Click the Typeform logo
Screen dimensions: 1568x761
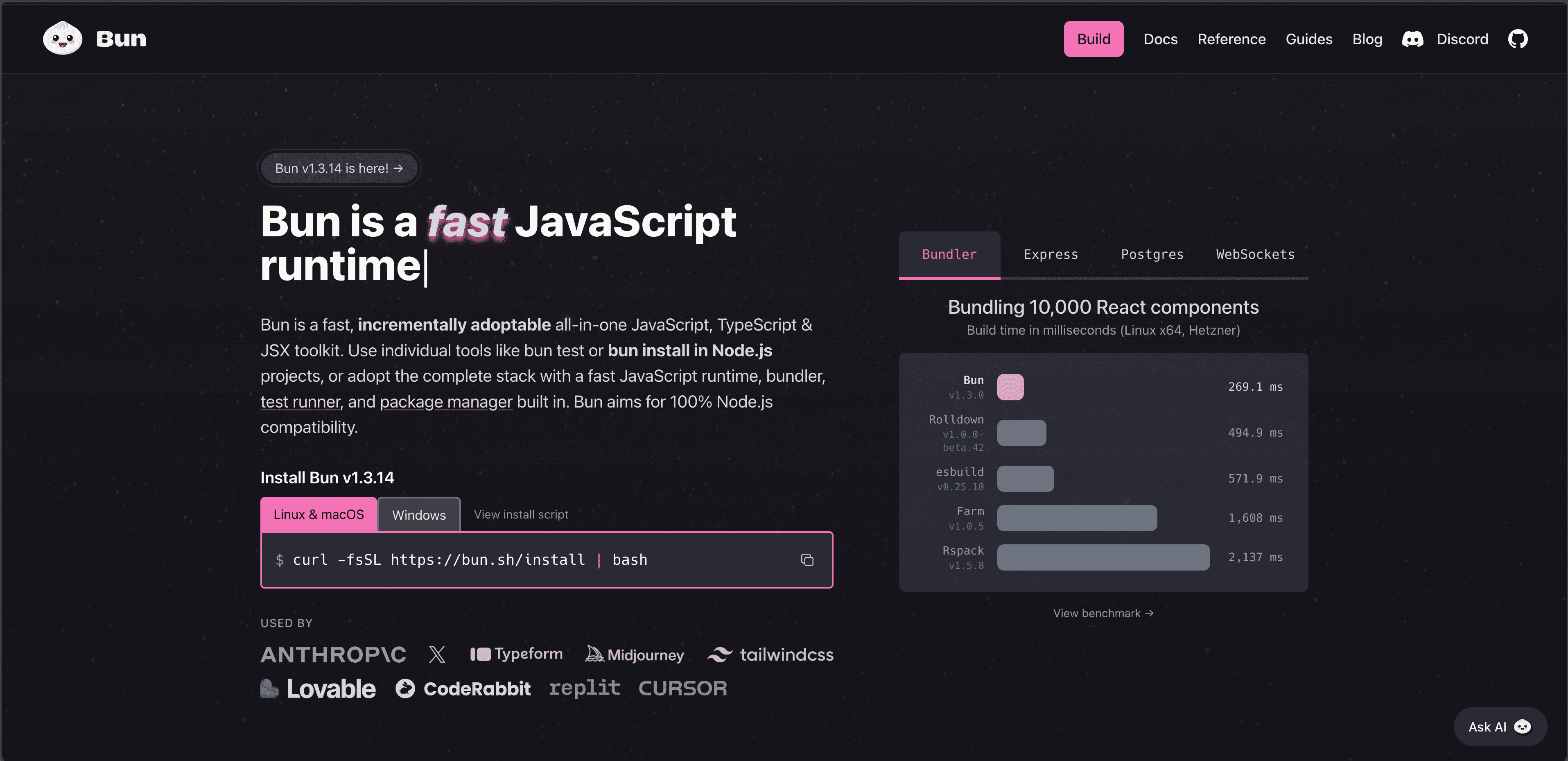(516, 654)
